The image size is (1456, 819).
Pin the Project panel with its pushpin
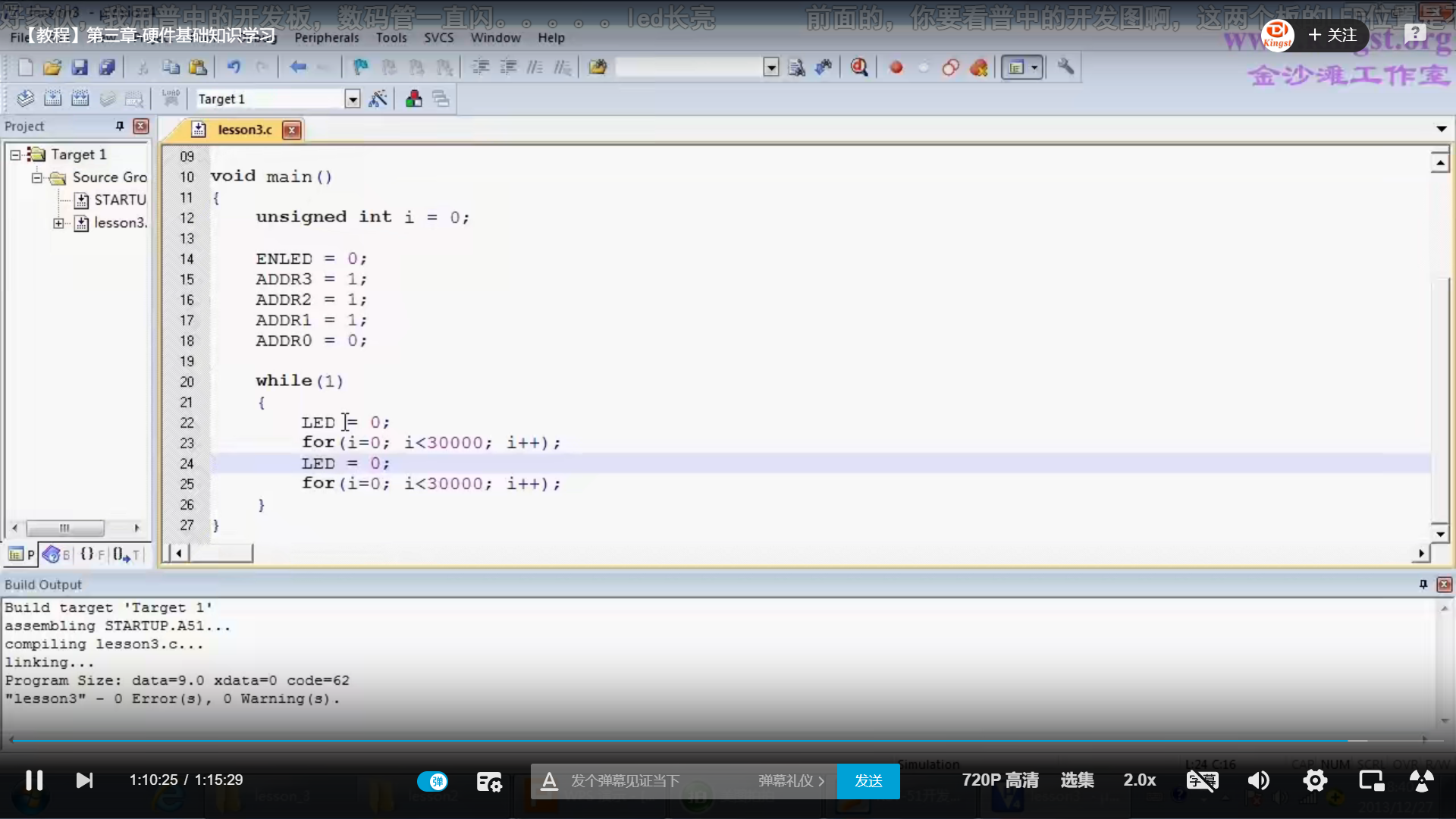[x=119, y=126]
